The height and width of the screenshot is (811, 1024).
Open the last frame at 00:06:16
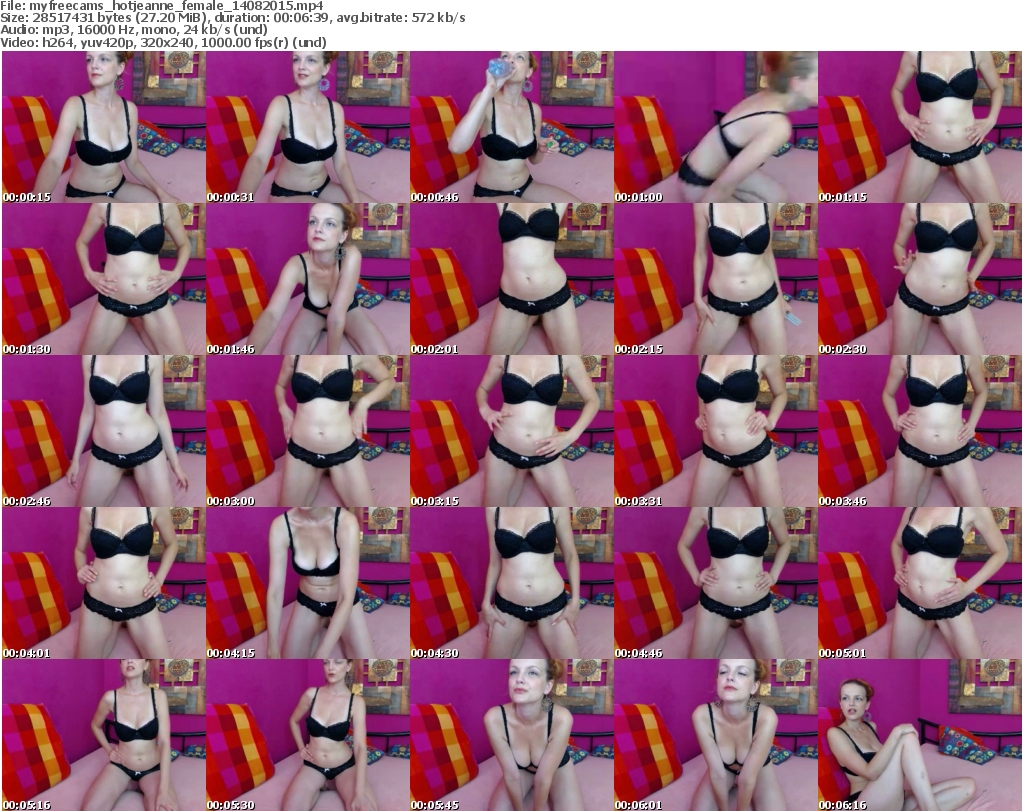pos(920,735)
